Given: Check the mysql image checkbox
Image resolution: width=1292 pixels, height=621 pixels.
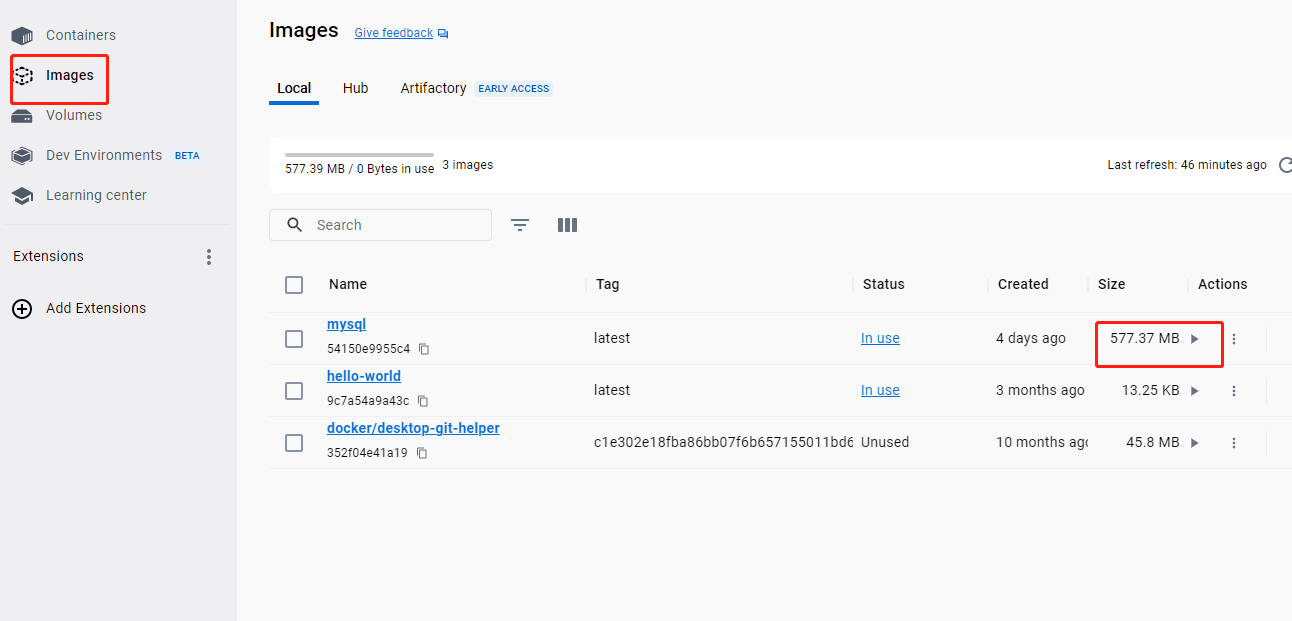Looking at the screenshot, I should pyautogui.click(x=294, y=339).
